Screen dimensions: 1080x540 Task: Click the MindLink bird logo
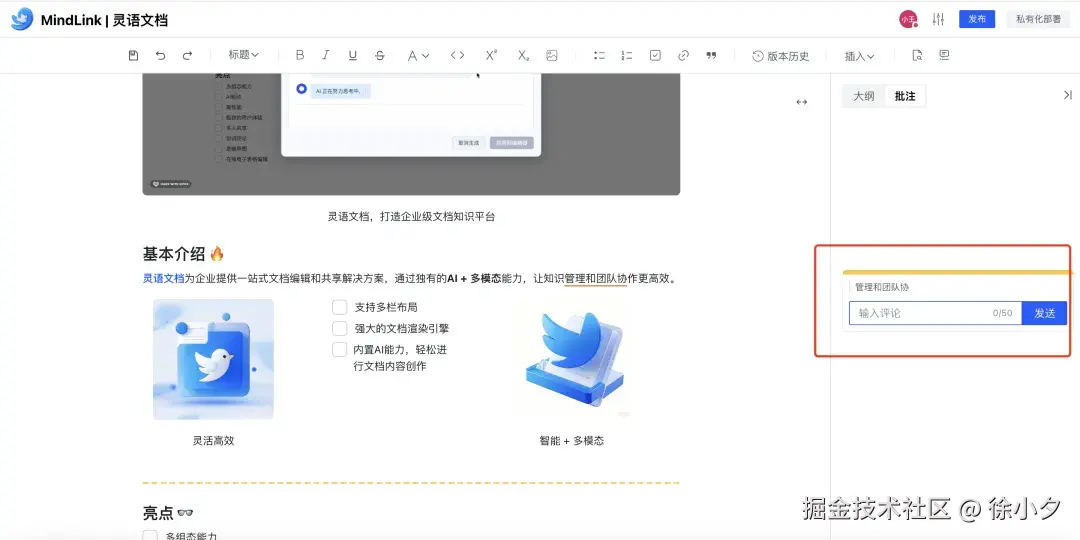(21, 19)
